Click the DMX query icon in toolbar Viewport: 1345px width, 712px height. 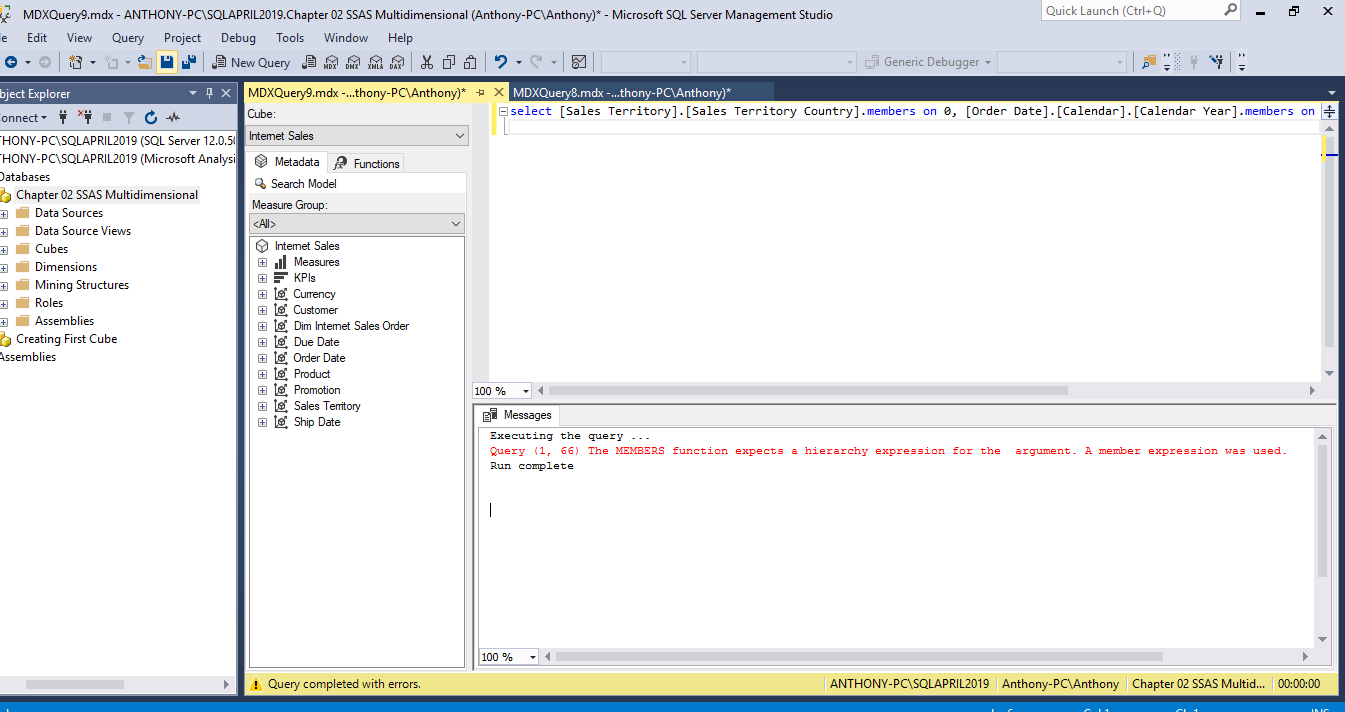[353, 62]
